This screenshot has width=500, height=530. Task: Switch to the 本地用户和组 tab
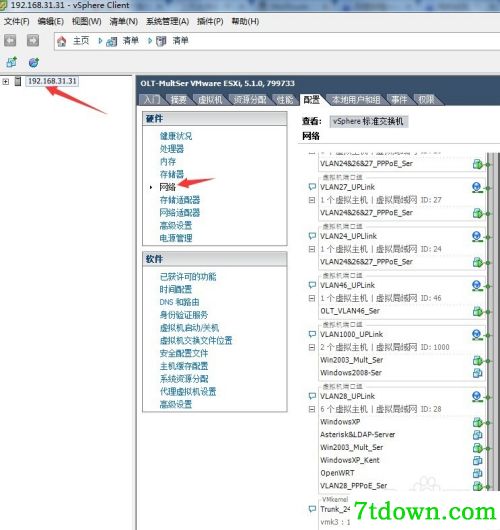click(356, 100)
